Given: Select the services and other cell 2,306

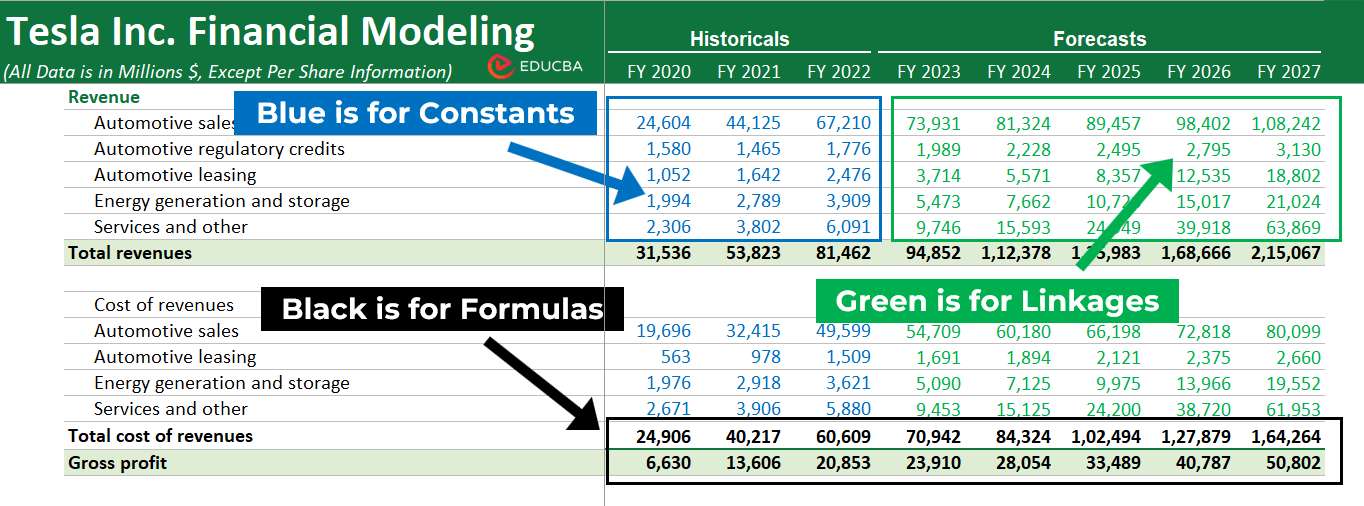Looking at the screenshot, I should point(668,228).
